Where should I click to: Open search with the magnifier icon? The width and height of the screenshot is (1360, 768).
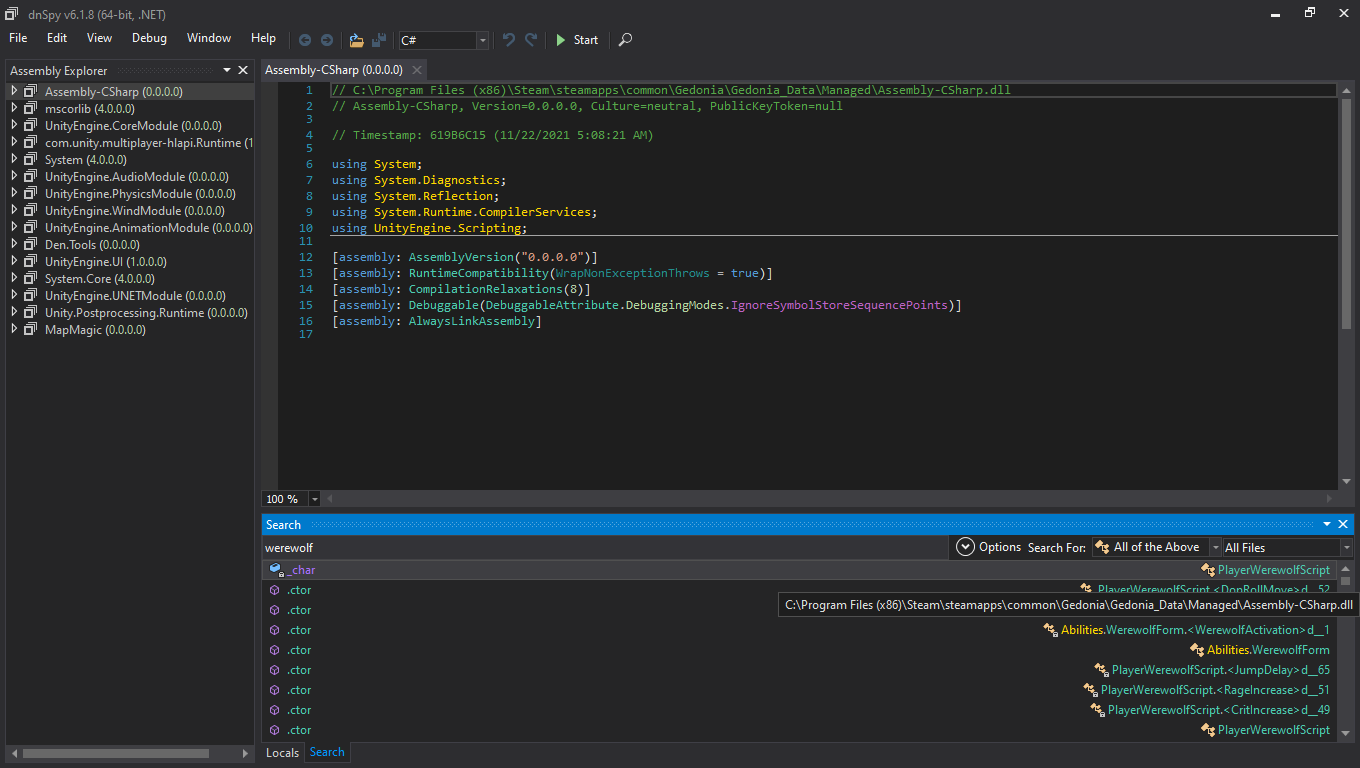tap(625, 40)
